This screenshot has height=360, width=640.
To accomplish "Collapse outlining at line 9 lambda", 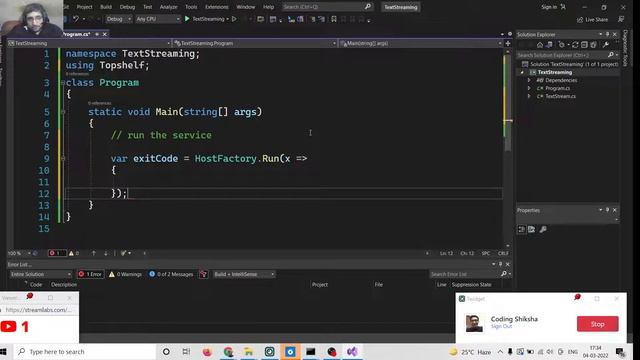I will click(x=63, y=158).
